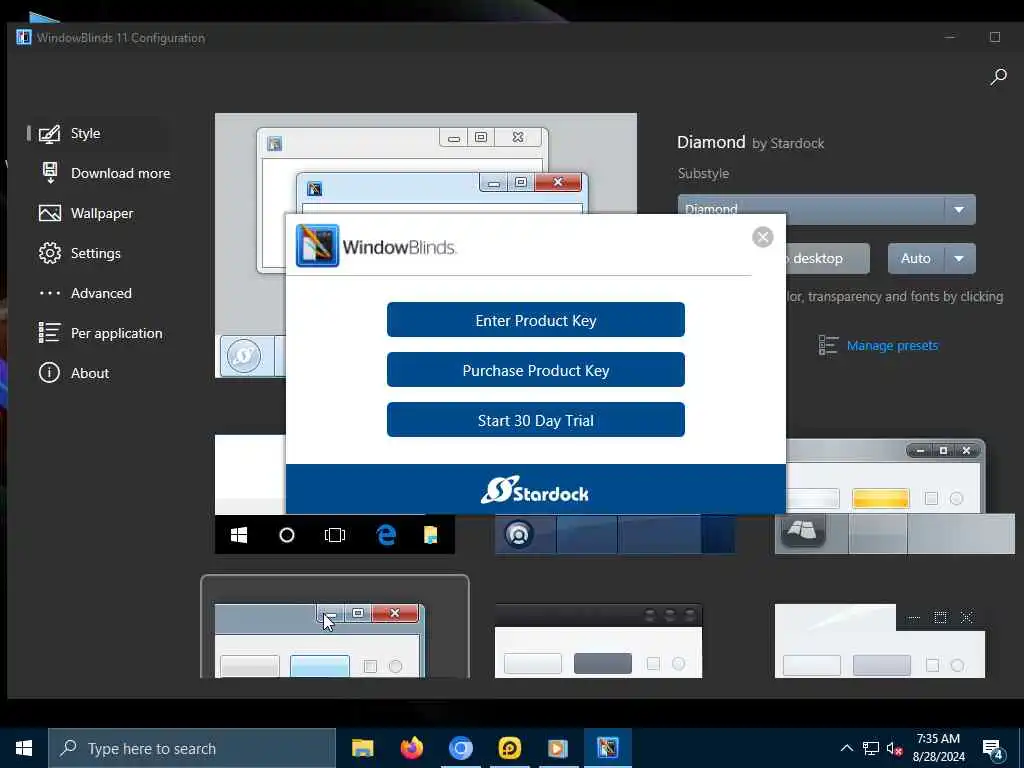
Task: Open the yellow circular app in taskbar
Action: coord(509,748)
